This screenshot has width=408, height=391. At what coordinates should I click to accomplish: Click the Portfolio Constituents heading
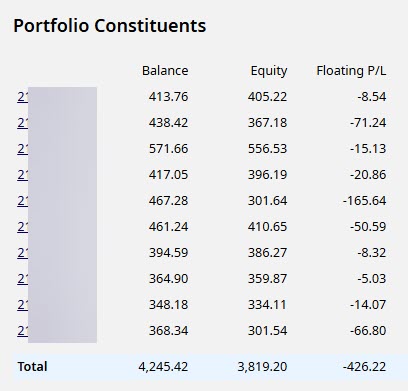click(x=110, y=26)
